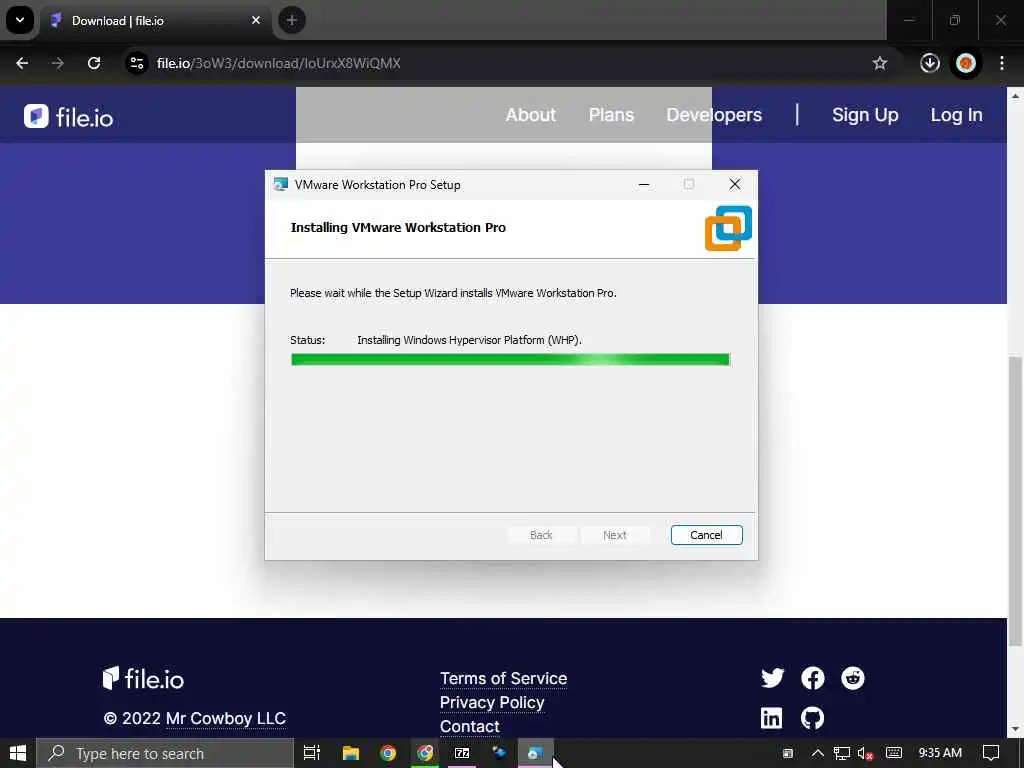This screenshot has width=1024, height=768.
Task: Open touch keyboard tray icon
Action: click(x=894, y=753)
